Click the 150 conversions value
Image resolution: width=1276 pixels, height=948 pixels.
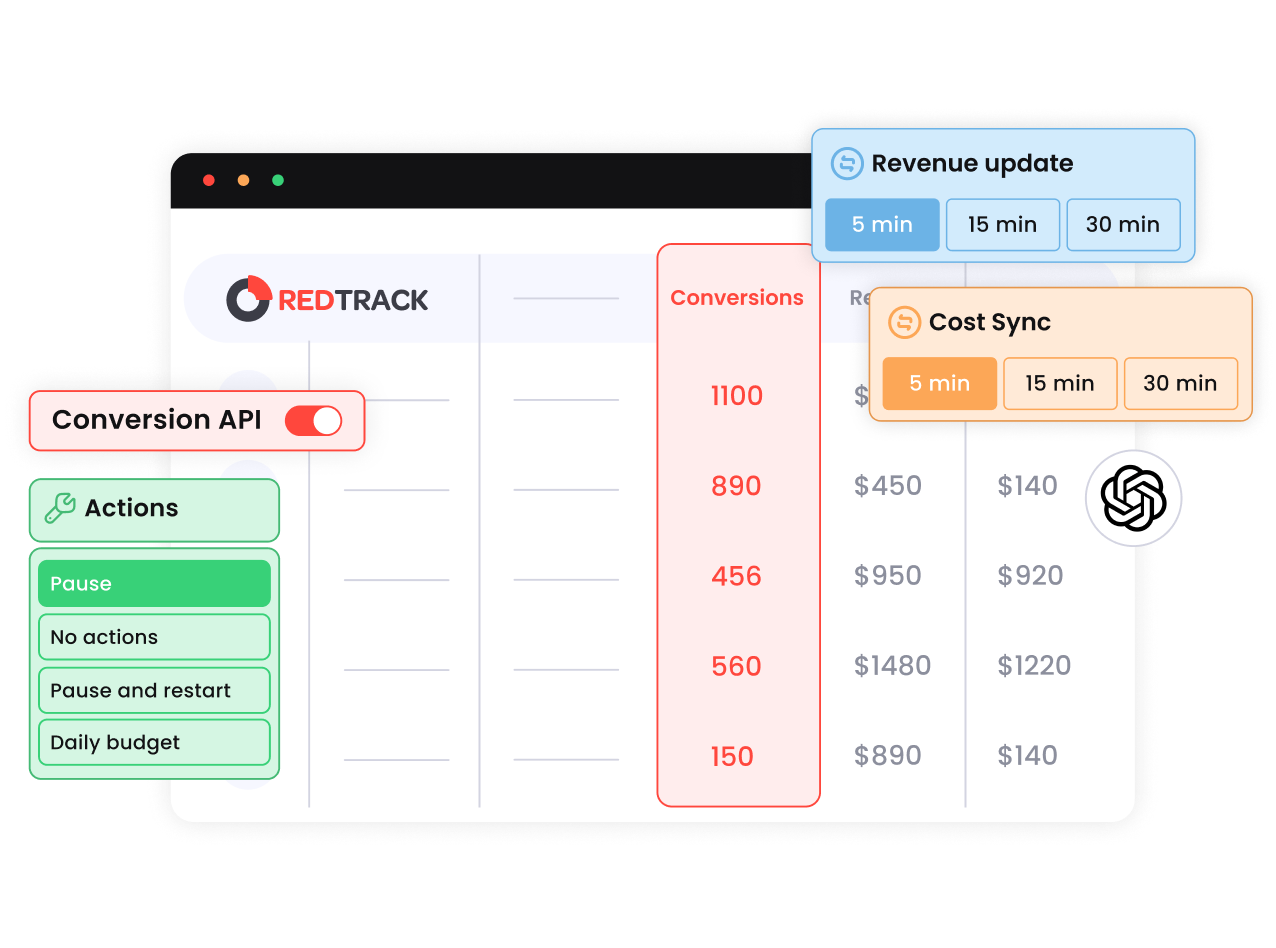tap(732, 756)
